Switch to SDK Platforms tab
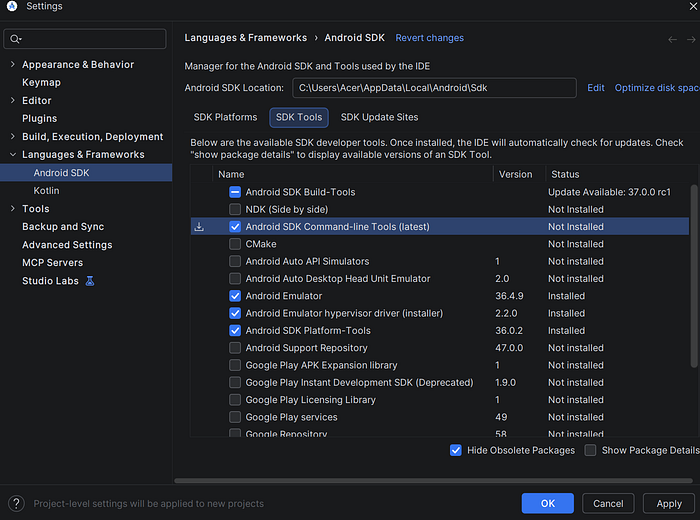This screenshot has width=700, height=520. pyautogui.click(x=225, y=117)
